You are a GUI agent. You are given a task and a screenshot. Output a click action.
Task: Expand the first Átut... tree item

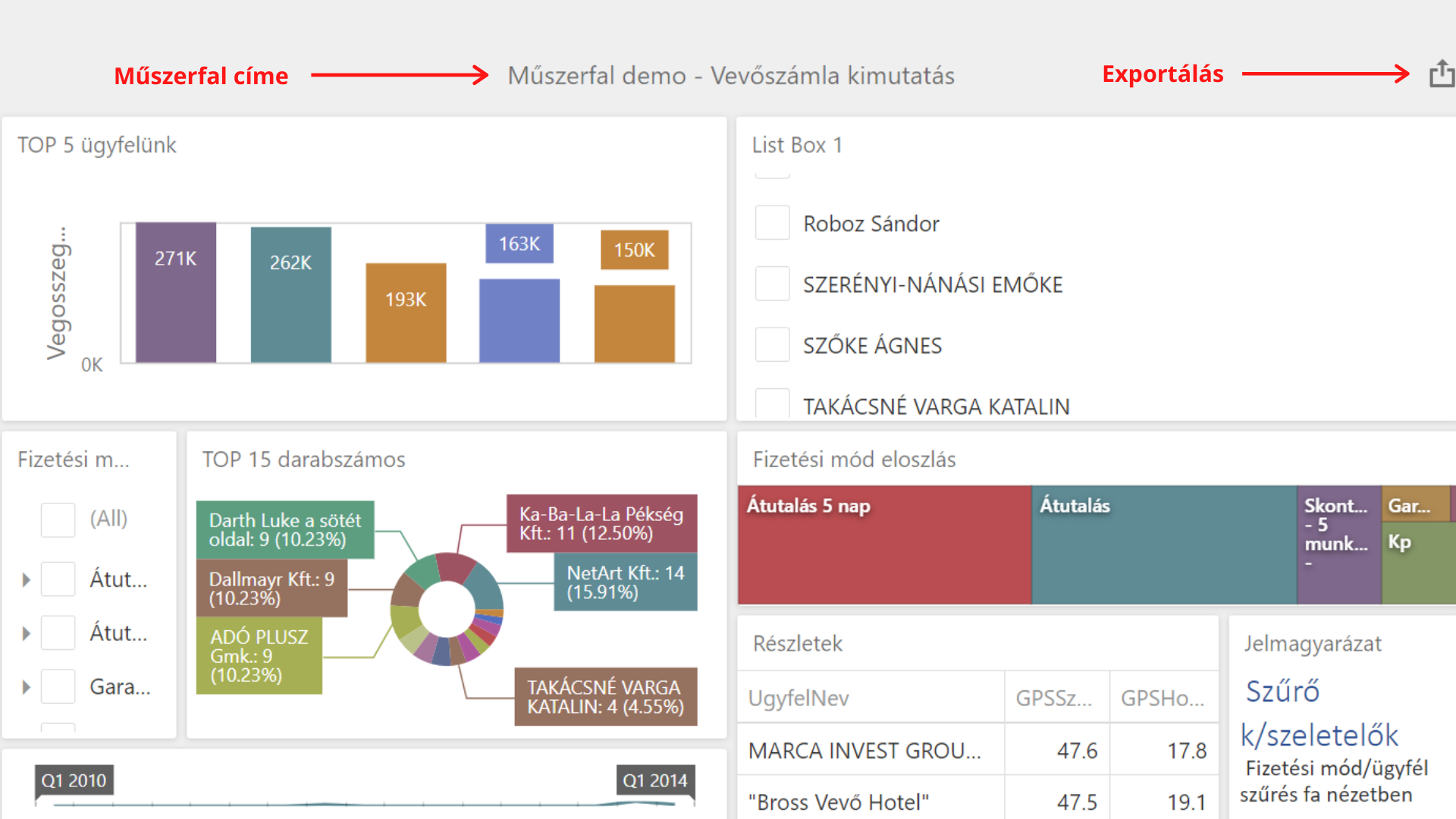[x=27, y=580]
